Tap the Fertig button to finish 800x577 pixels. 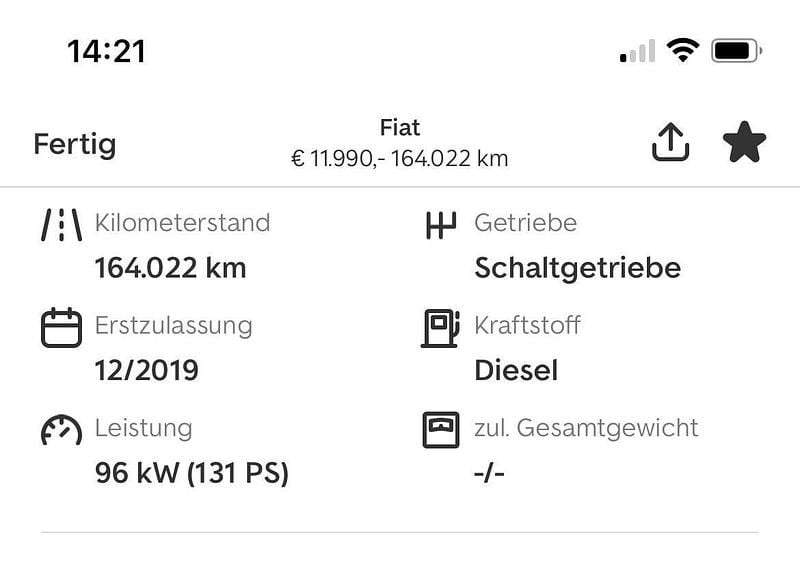pos(74,143)
